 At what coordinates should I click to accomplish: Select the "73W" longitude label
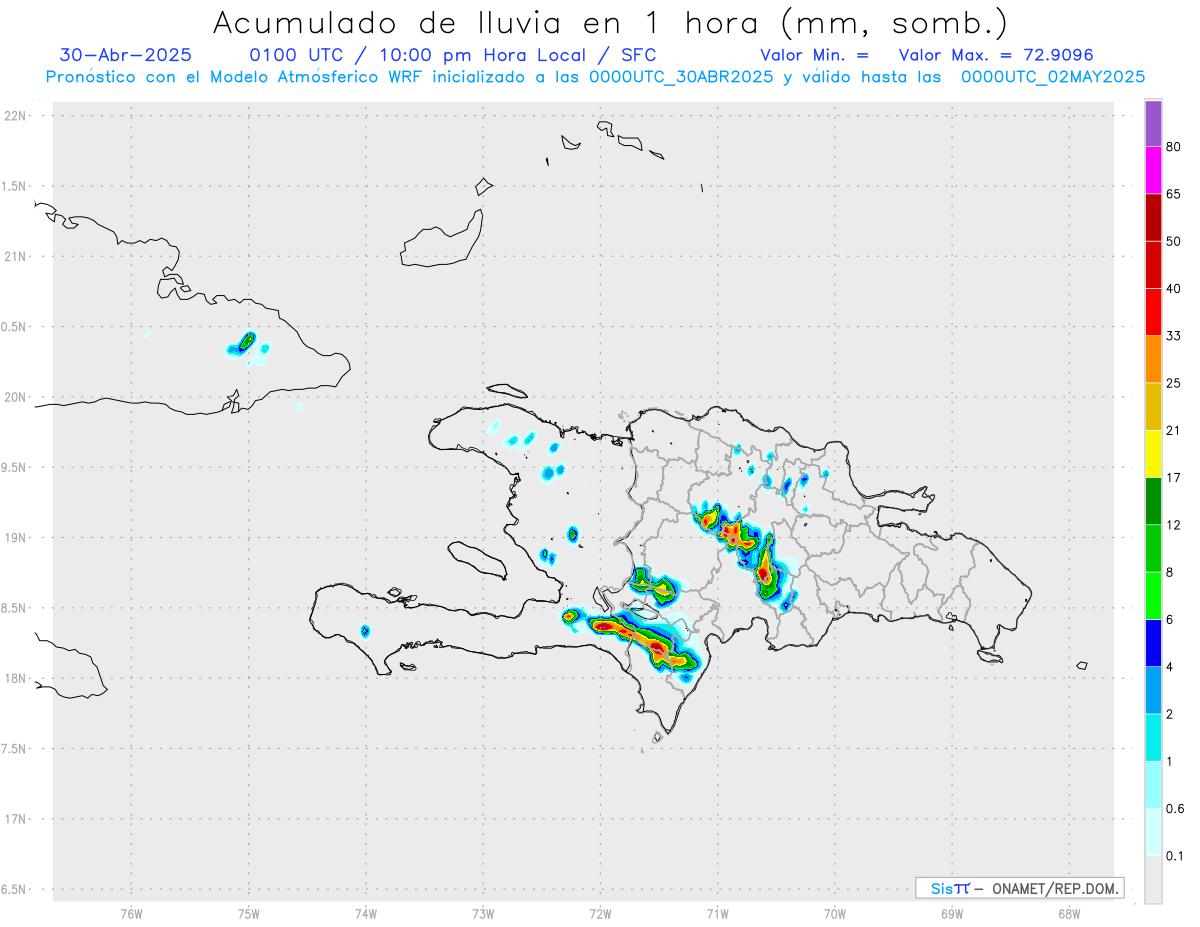(x=483, y=913)
